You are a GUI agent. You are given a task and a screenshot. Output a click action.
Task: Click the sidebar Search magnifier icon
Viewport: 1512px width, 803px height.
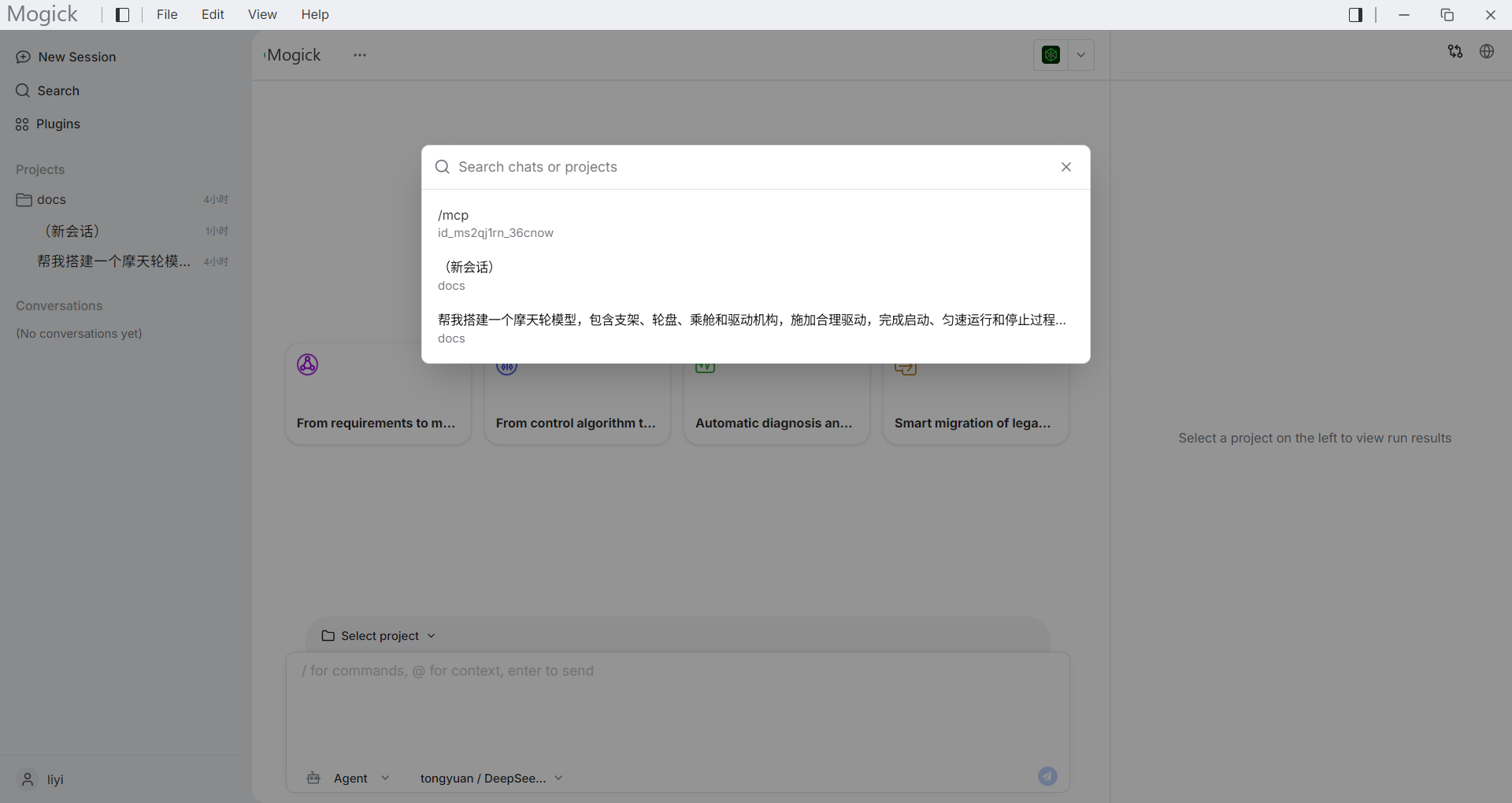coord(23,91)
